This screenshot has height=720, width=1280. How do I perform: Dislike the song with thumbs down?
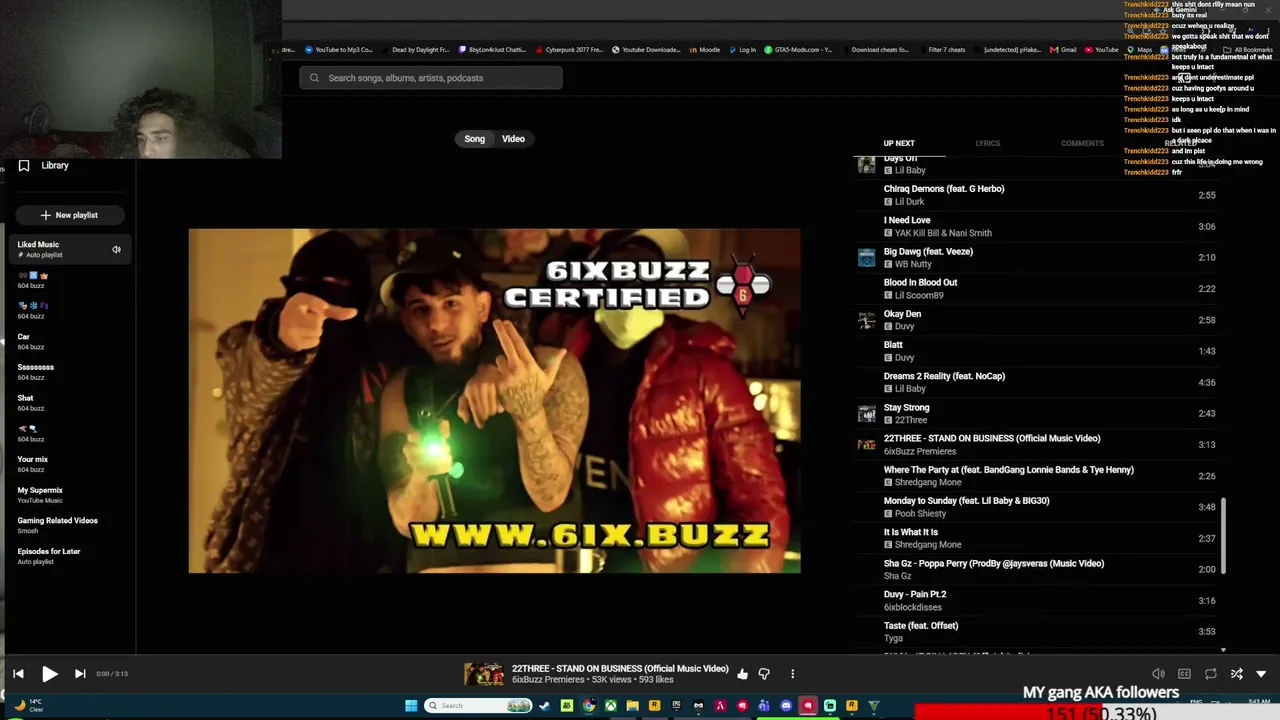pyautogui.click(x=764, y=674)
